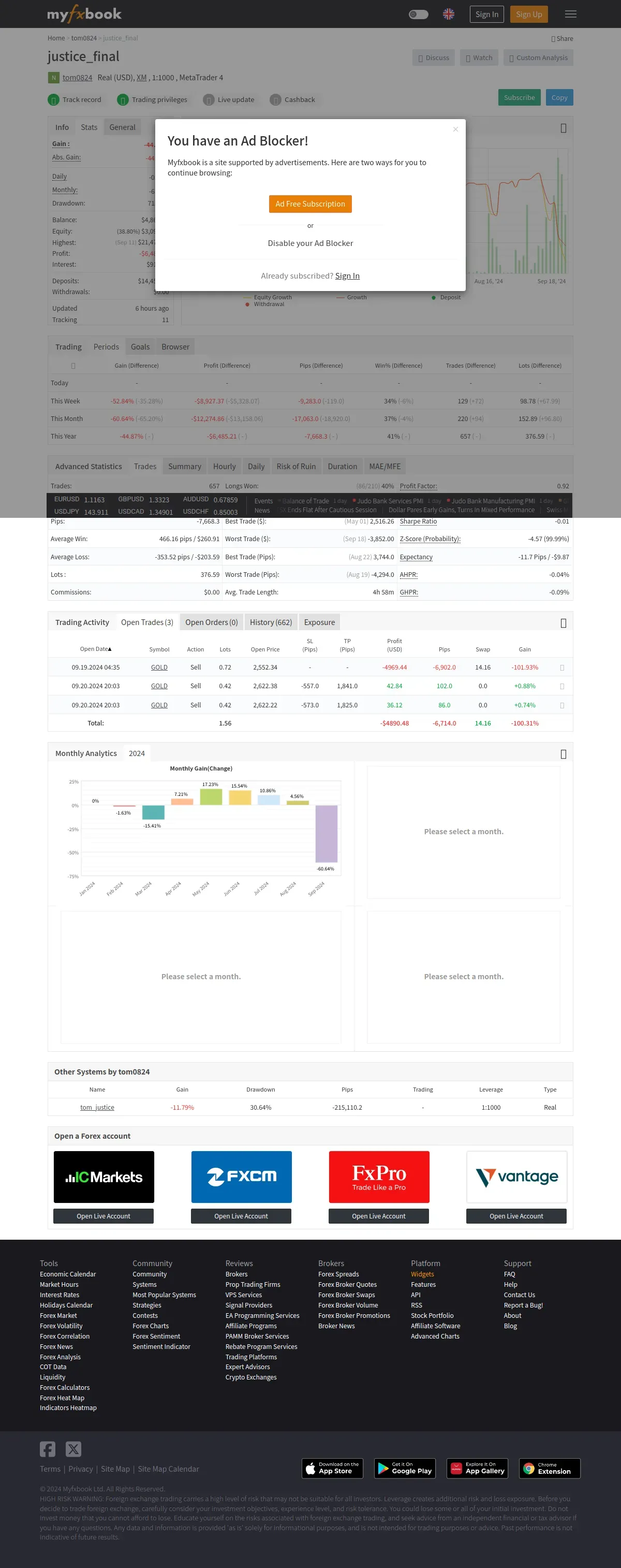
Task: Sort trades by Open Date column
Action: [x=96, y=649]
